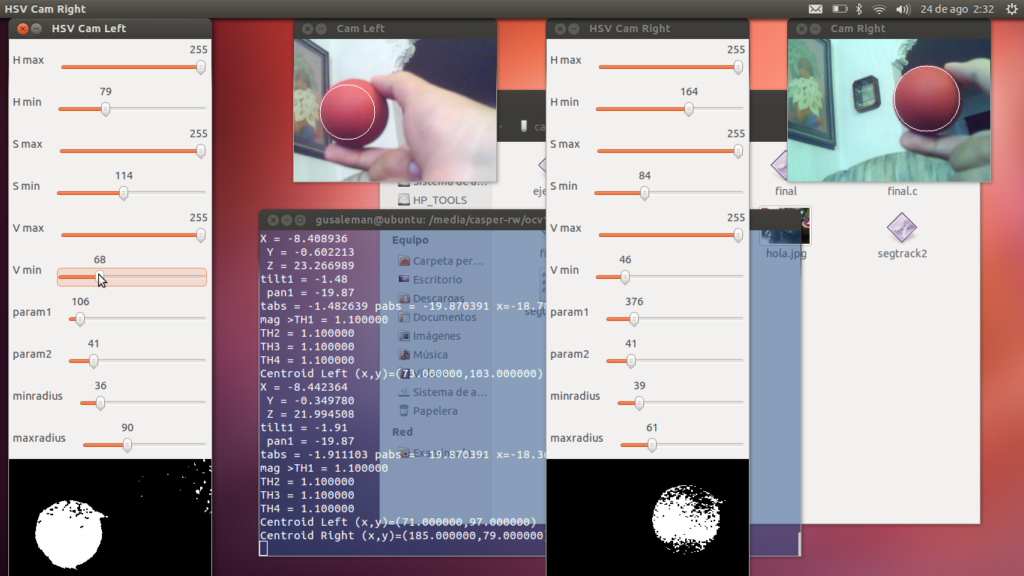Open Papelera in file manager sidebar
1024x576 pixels.
(x=428, y=411)
